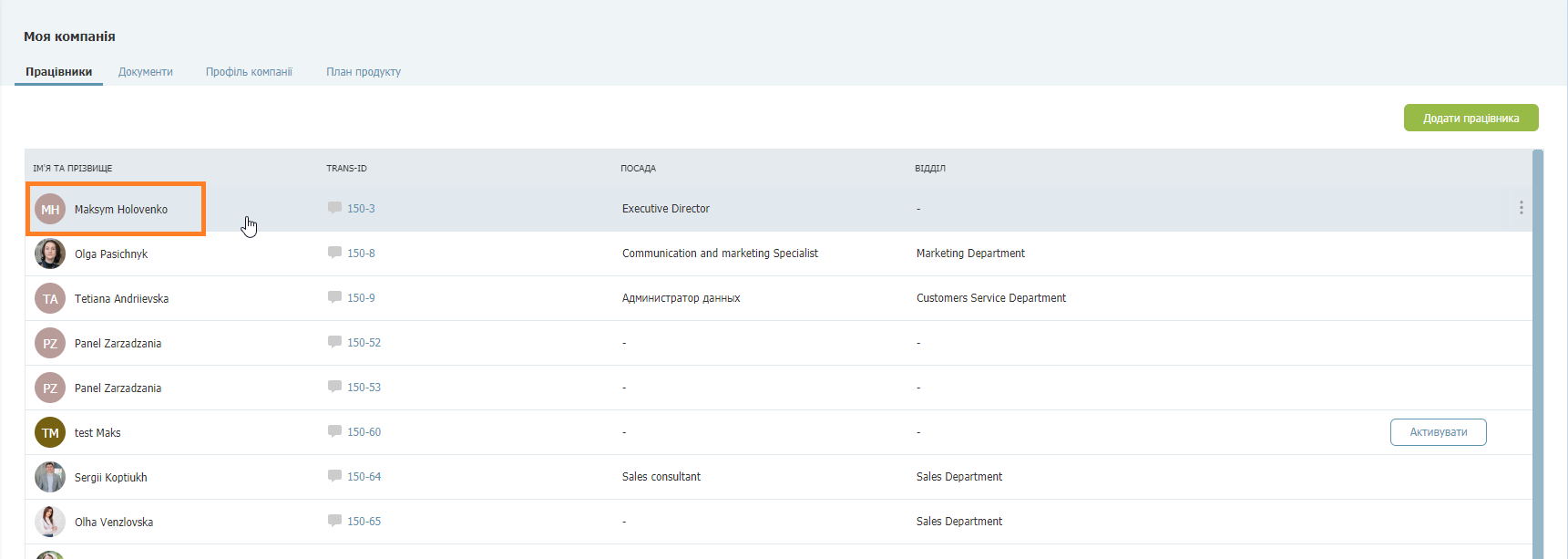Click the ПОСАДА column header
The width and height of the screenshot is (1568, 559).
point(638,169)
